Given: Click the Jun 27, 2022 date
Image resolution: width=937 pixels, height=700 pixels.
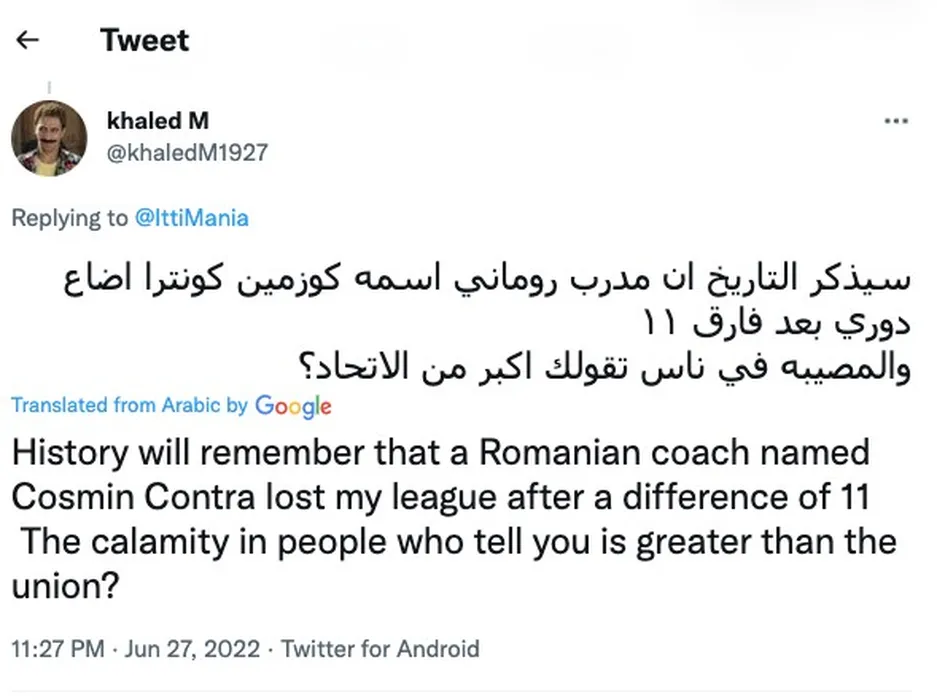Looking at the screenshot, I should 193,649.
